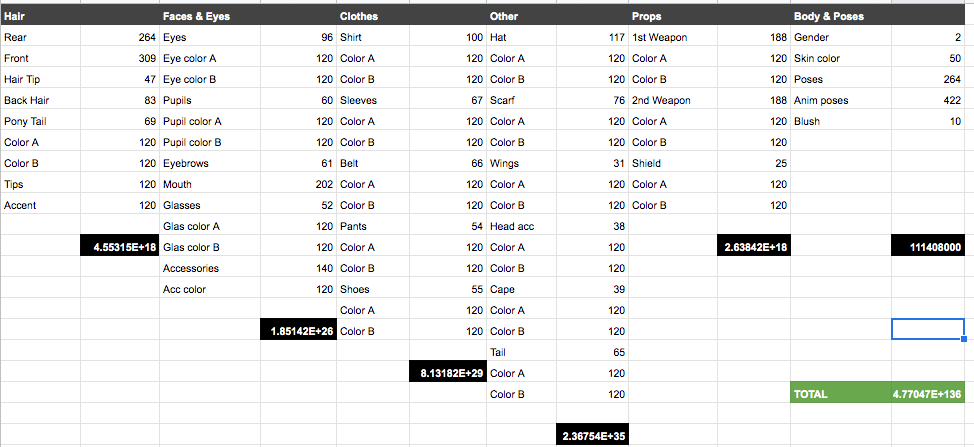The height and width of the screenshot is (447, 974).
Task: Click the black 4.55315E+18 cell
Action: click(119, 247)
